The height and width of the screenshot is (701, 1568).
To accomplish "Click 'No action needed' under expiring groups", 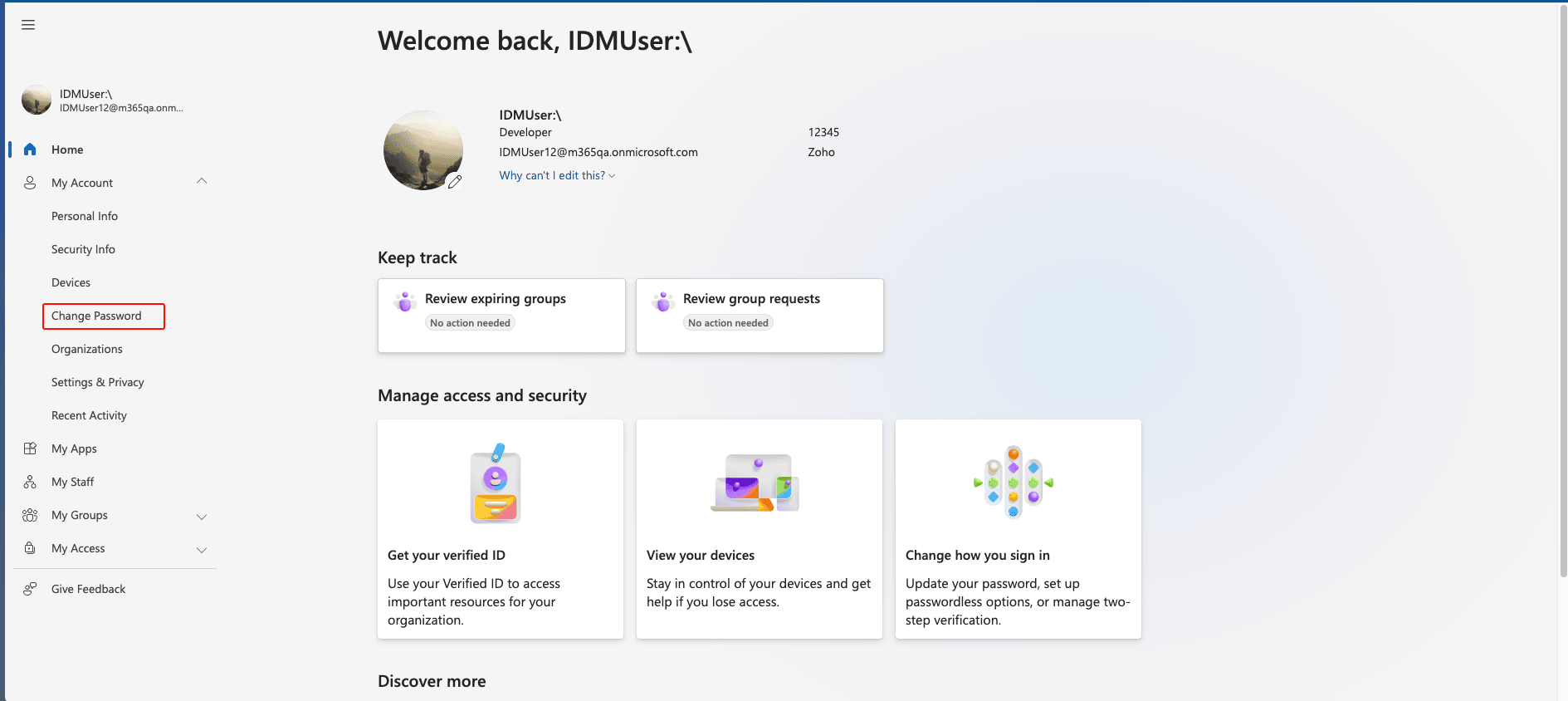I will 470,323.
